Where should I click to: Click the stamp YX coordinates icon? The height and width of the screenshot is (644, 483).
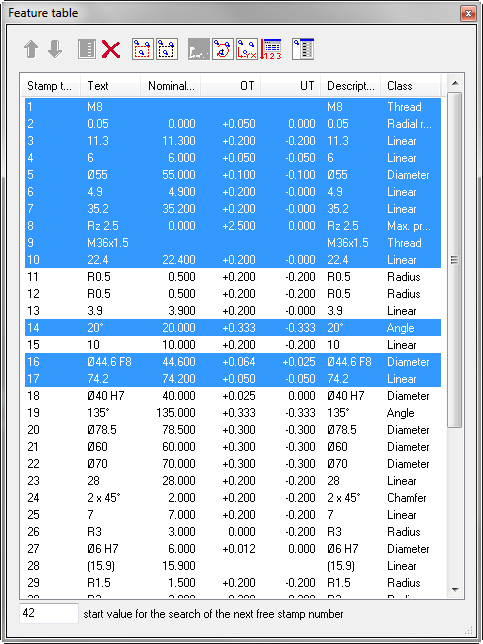click(x=247, y=49)
